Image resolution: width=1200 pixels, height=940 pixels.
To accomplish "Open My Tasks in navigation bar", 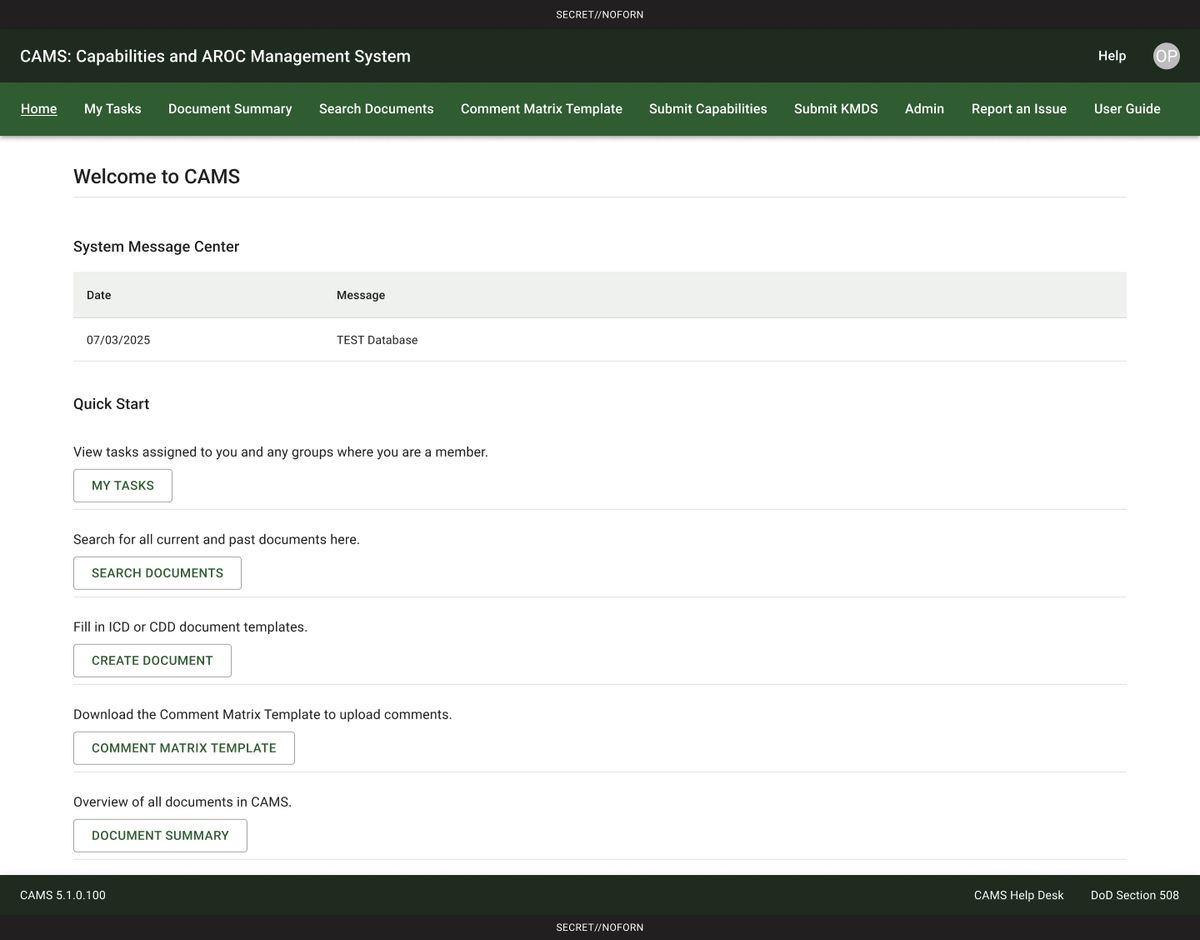I will click(x=112, y=109).
